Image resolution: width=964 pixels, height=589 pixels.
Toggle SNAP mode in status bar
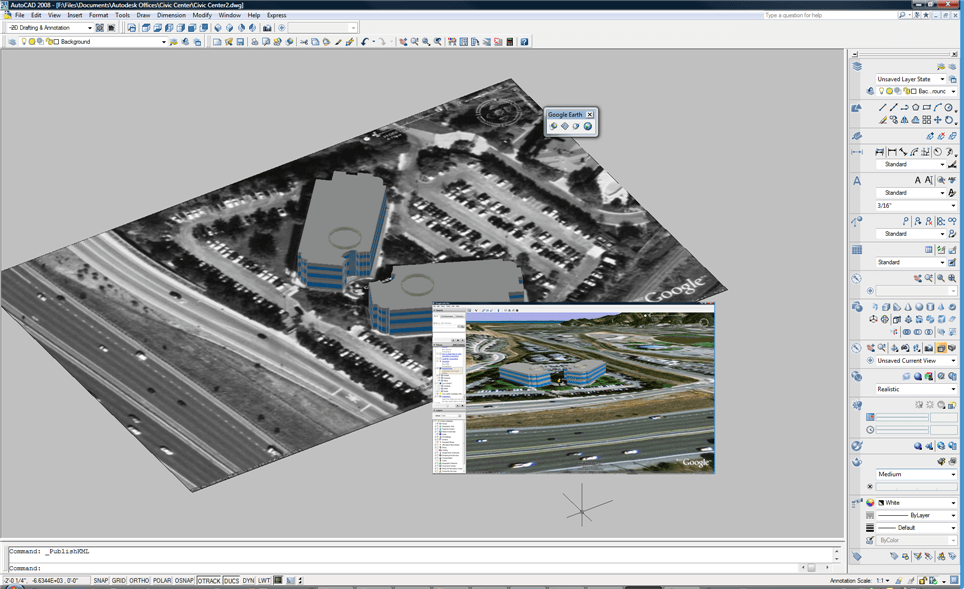[x=101, y=580]
